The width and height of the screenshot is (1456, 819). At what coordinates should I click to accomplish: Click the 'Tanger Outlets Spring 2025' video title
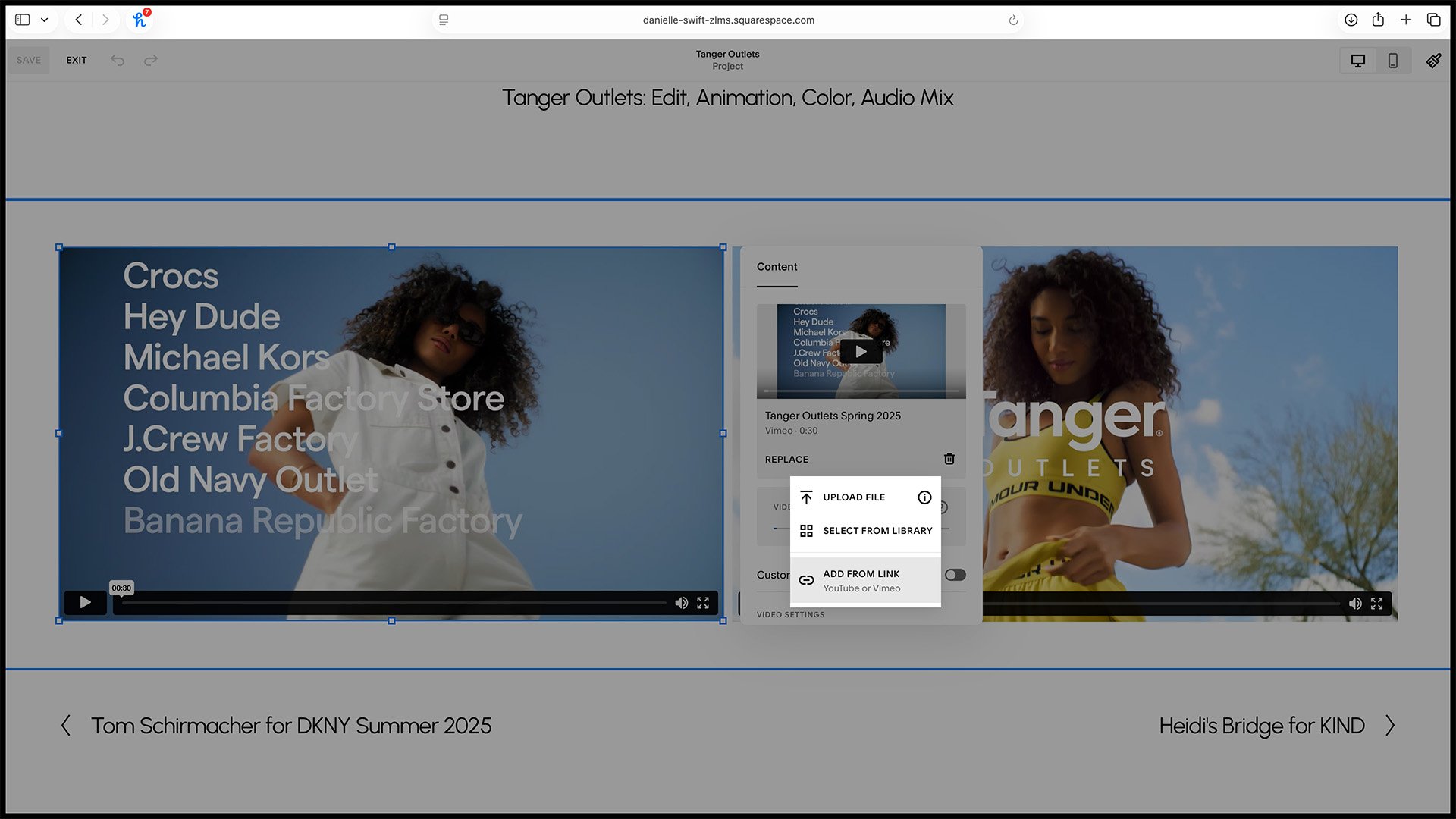[833, 416]
